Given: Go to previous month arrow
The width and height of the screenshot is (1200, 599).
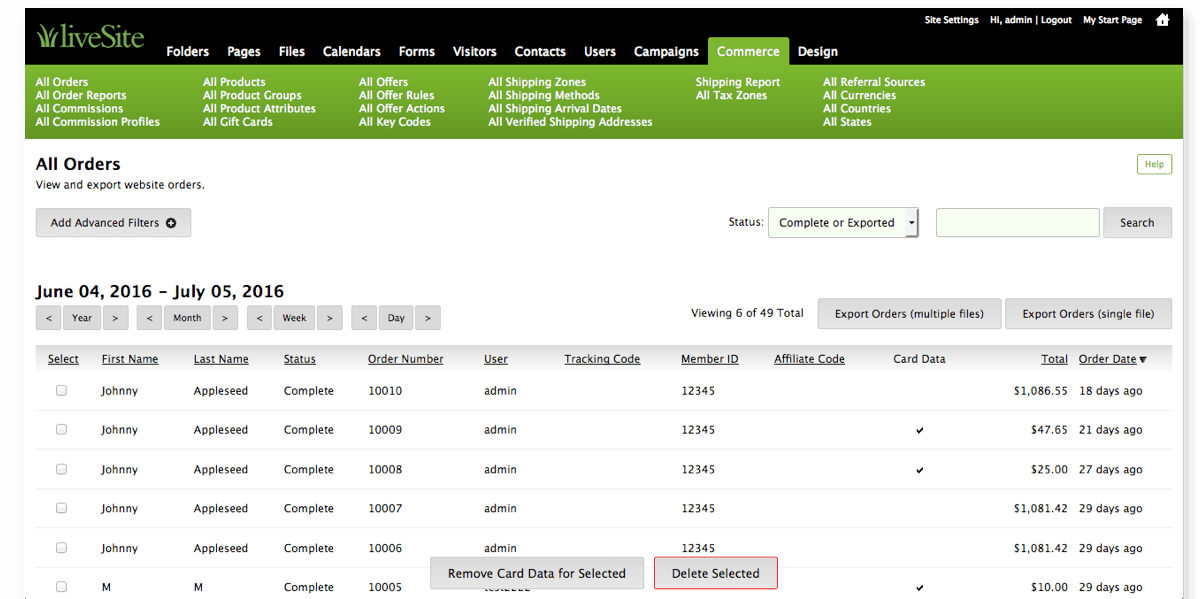Looking at the screenshot, I should coord(150,318).
